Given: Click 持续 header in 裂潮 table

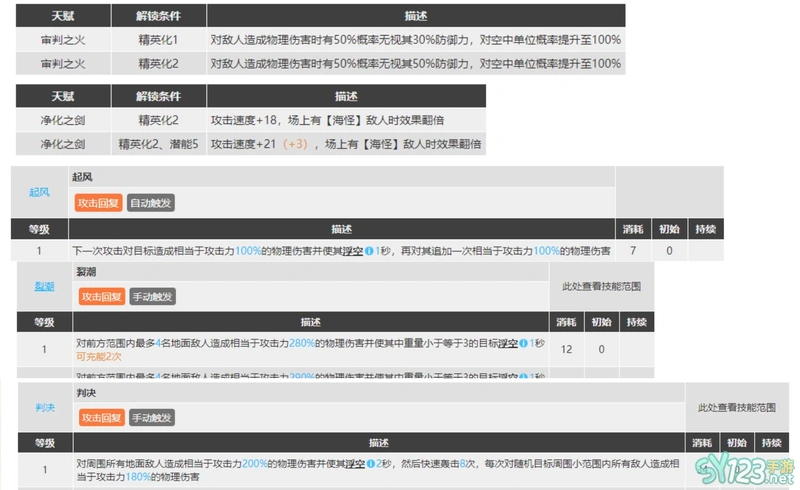Looking at the screenshot, I should tap(636, 322).
